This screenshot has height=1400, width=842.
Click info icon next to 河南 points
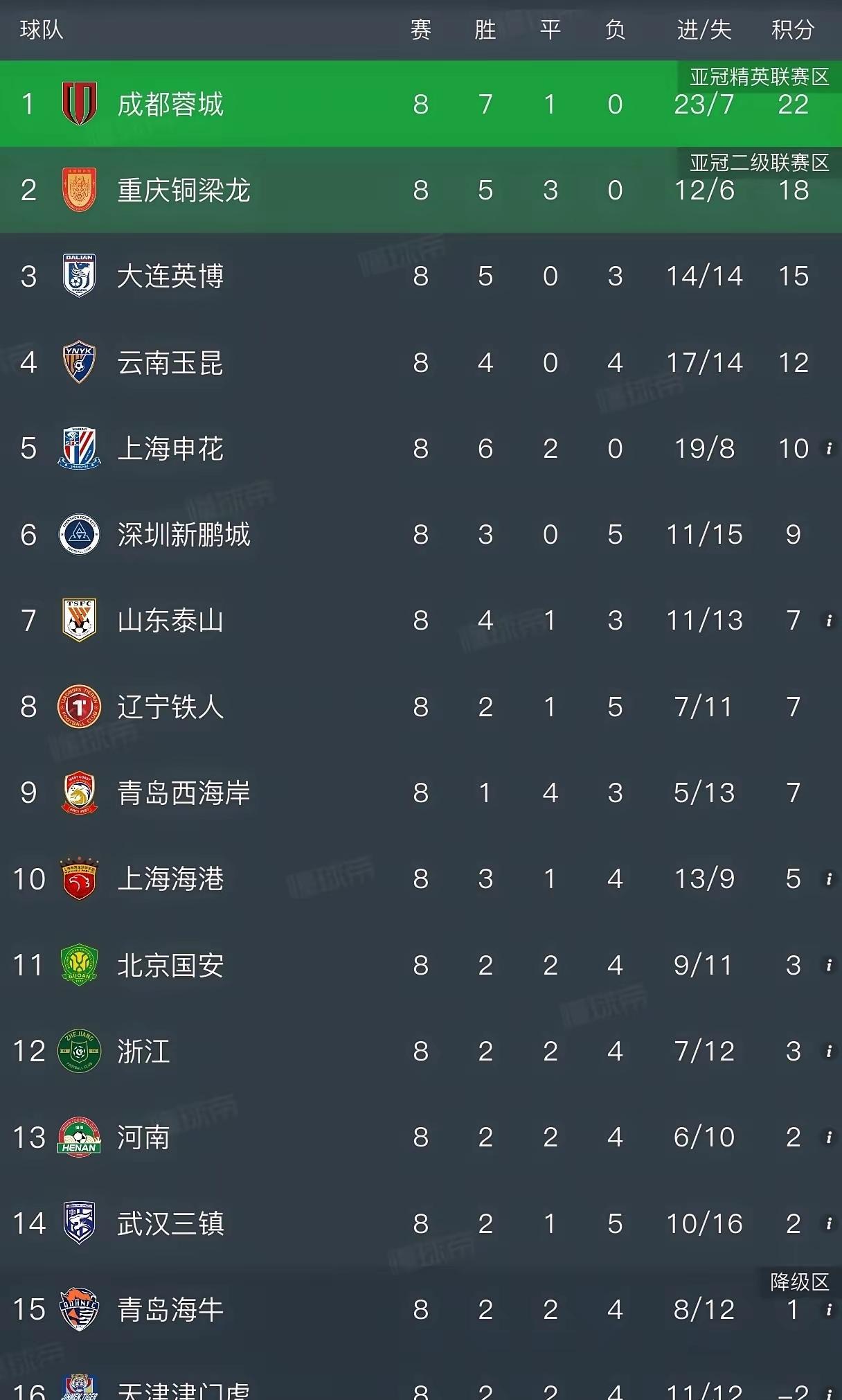[829, 1137]
